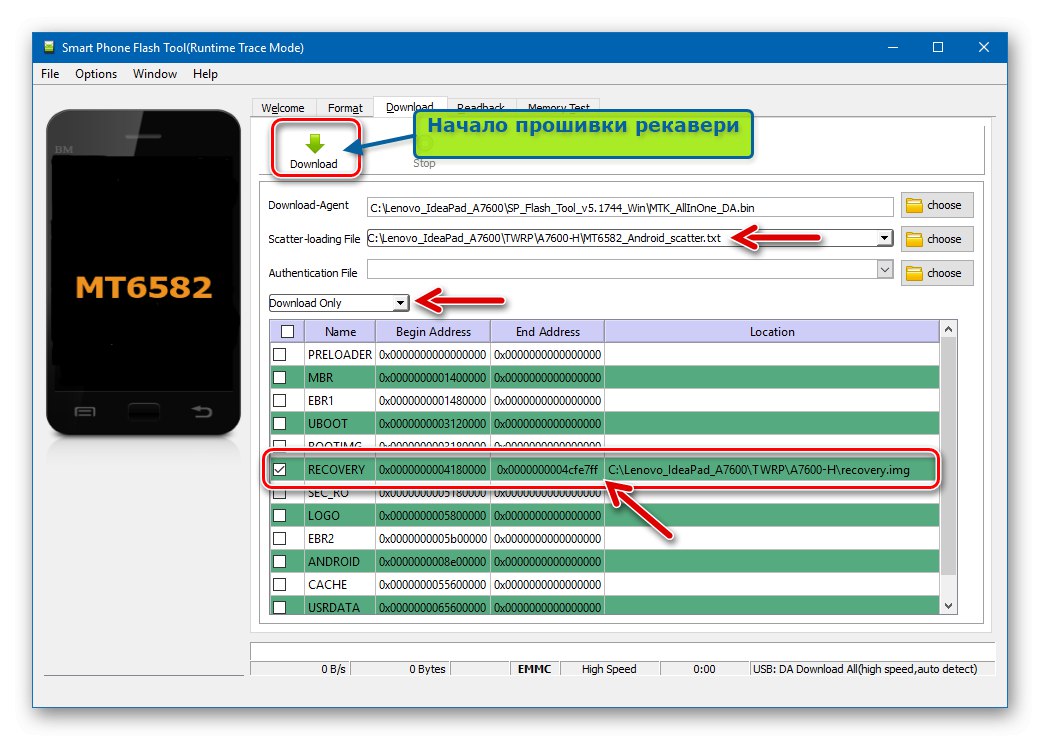Viewport: 1040px width, 740px height.
Task: Click the Name column header
Action: point(340,332)
